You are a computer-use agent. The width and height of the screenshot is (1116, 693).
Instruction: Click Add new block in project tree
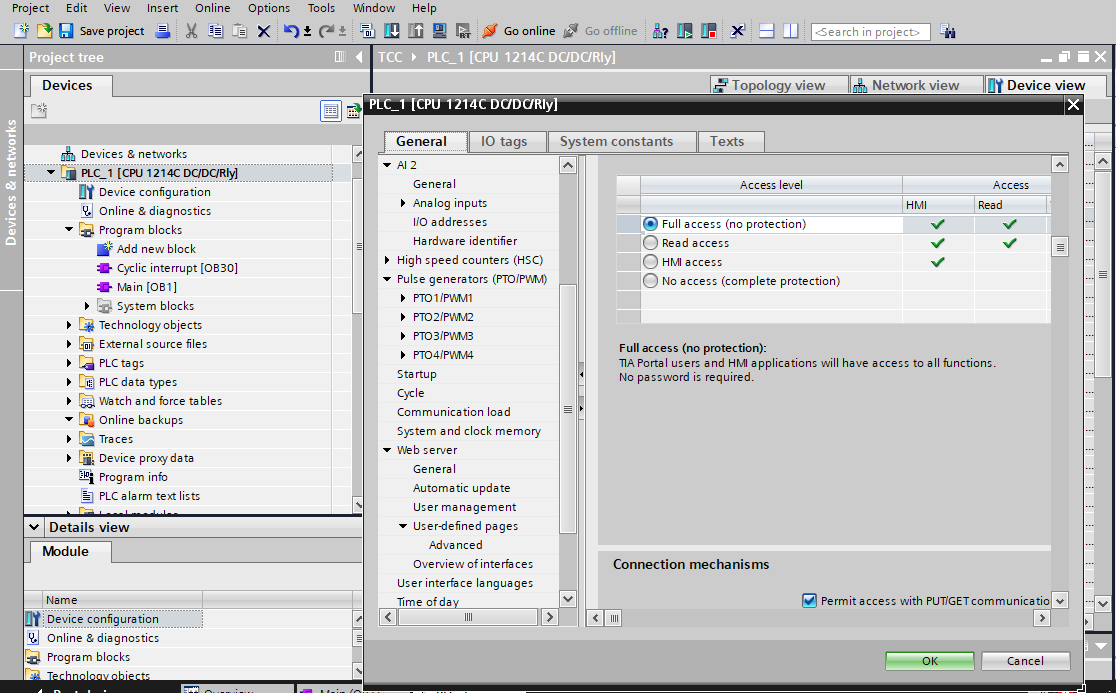[156, 248]
